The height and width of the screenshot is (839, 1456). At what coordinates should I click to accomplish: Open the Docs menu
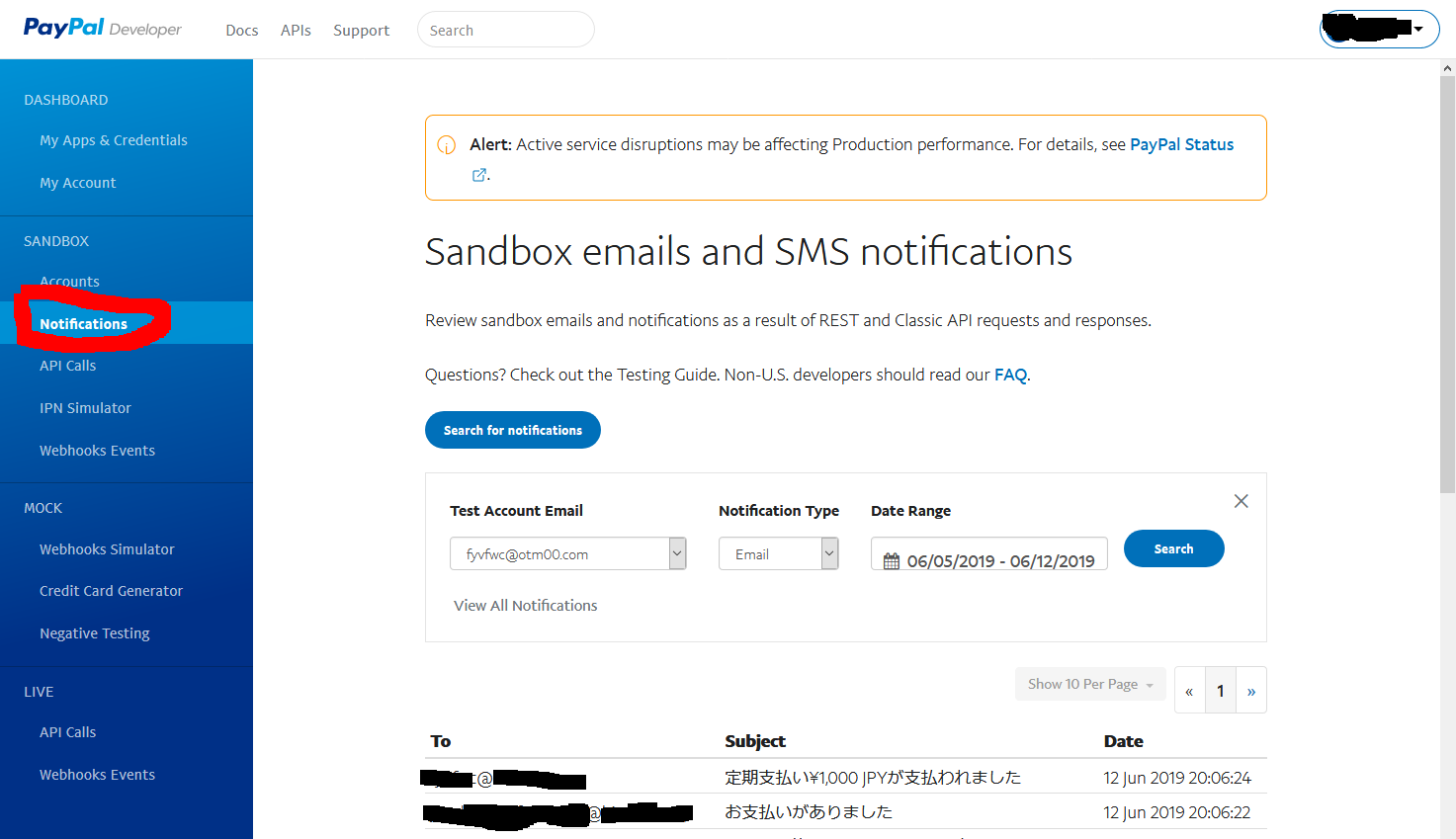pos(241,31)
